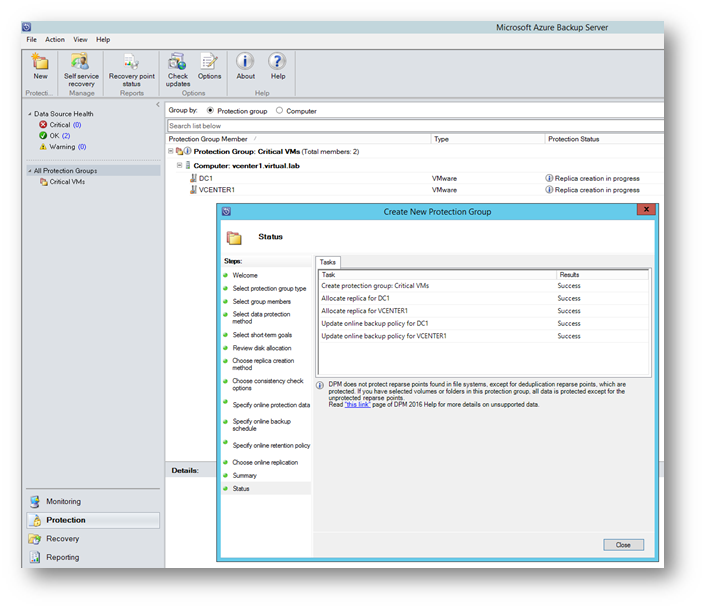Click "Allocate replica for VCENTER1" task row
The height and width of the screenshot is (610, 706).
click(x=484, y=311)
